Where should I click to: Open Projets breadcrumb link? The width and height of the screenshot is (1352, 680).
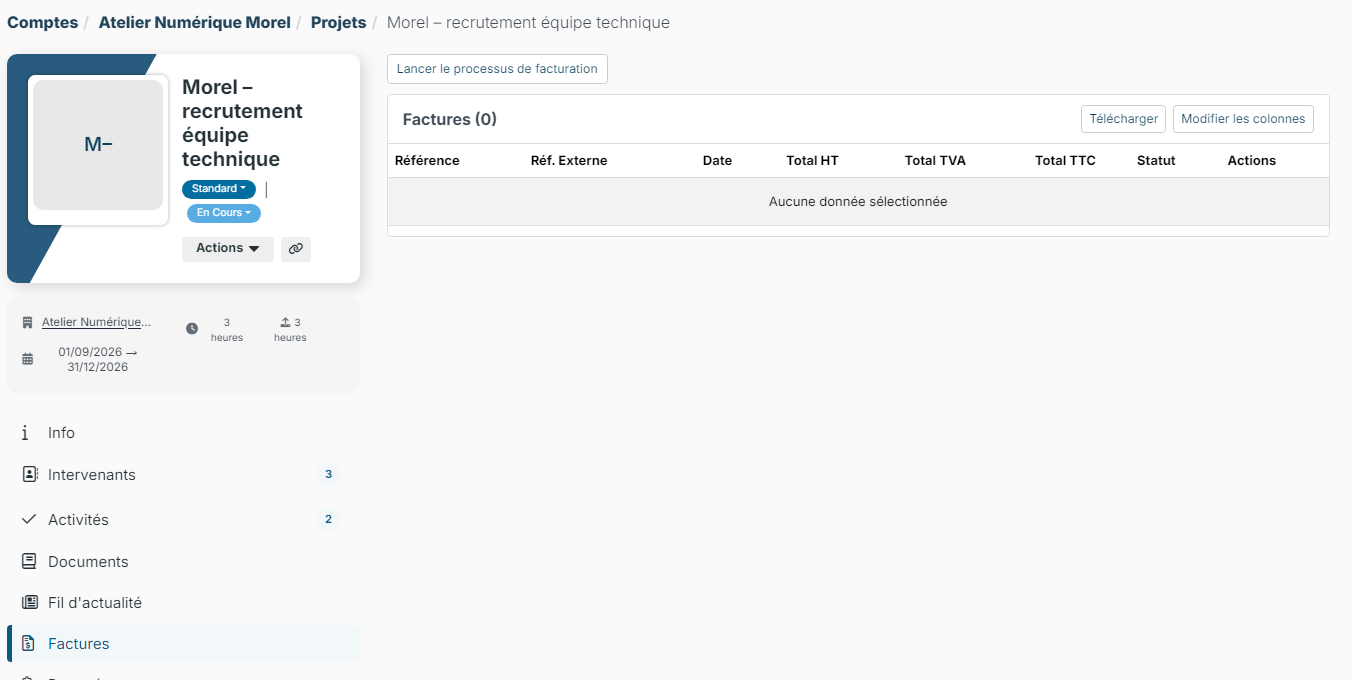click(338, 22)
